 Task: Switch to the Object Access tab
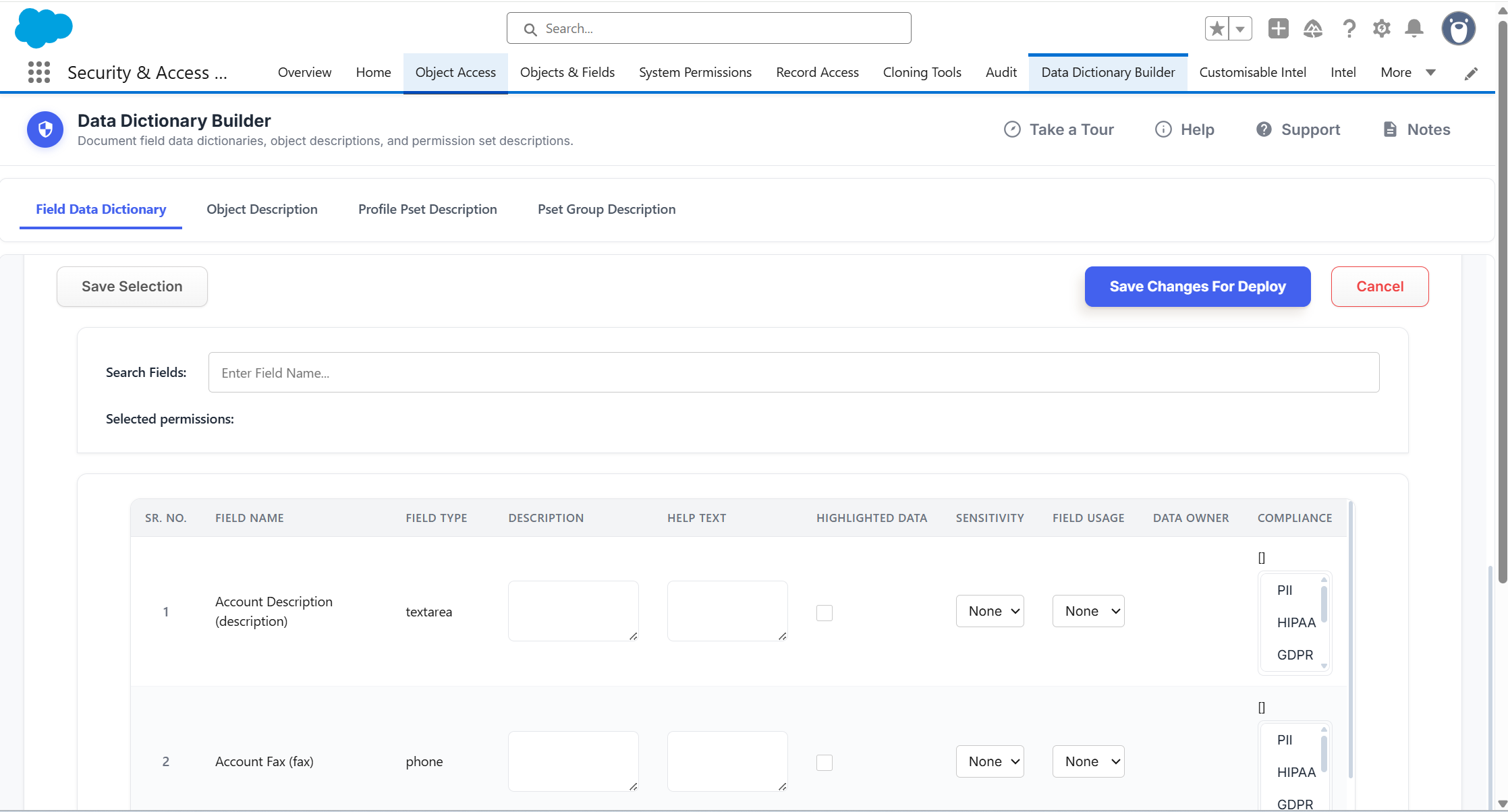(455, 72)
